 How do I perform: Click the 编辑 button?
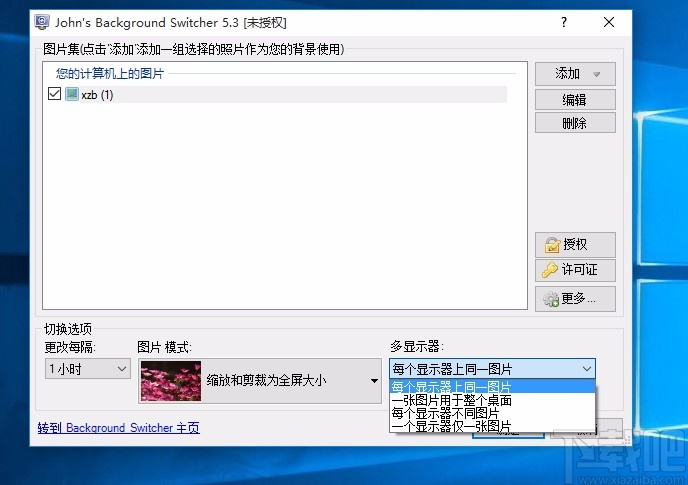[575, 100]
